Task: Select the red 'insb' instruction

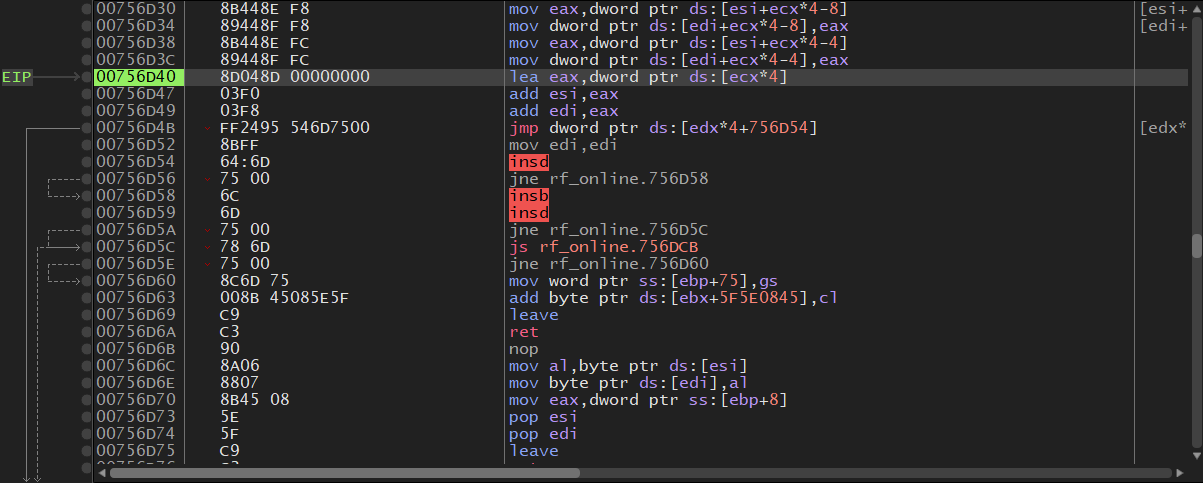Action: pyautogui.click(x=529, y=196)
